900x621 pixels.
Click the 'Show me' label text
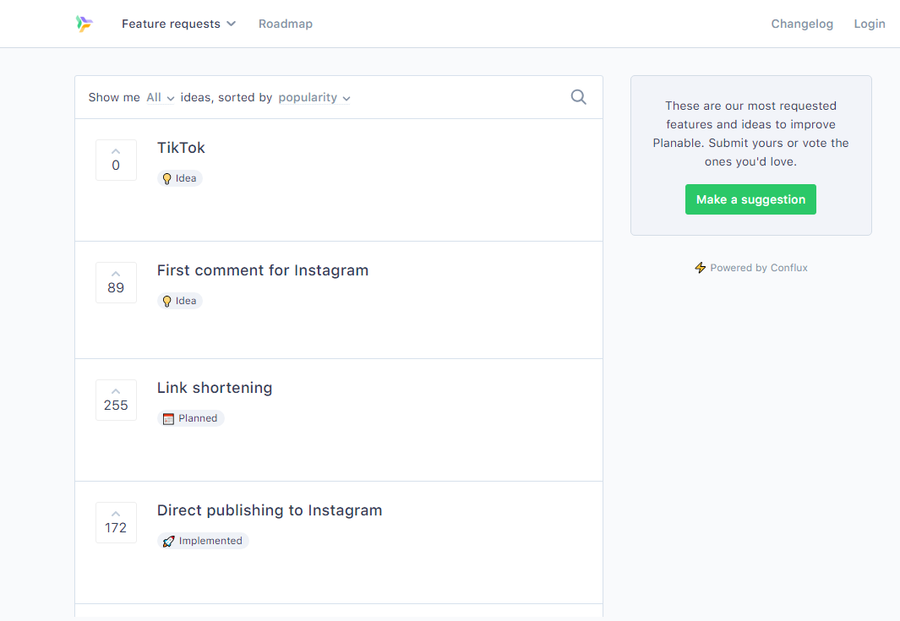click(114, 98)
